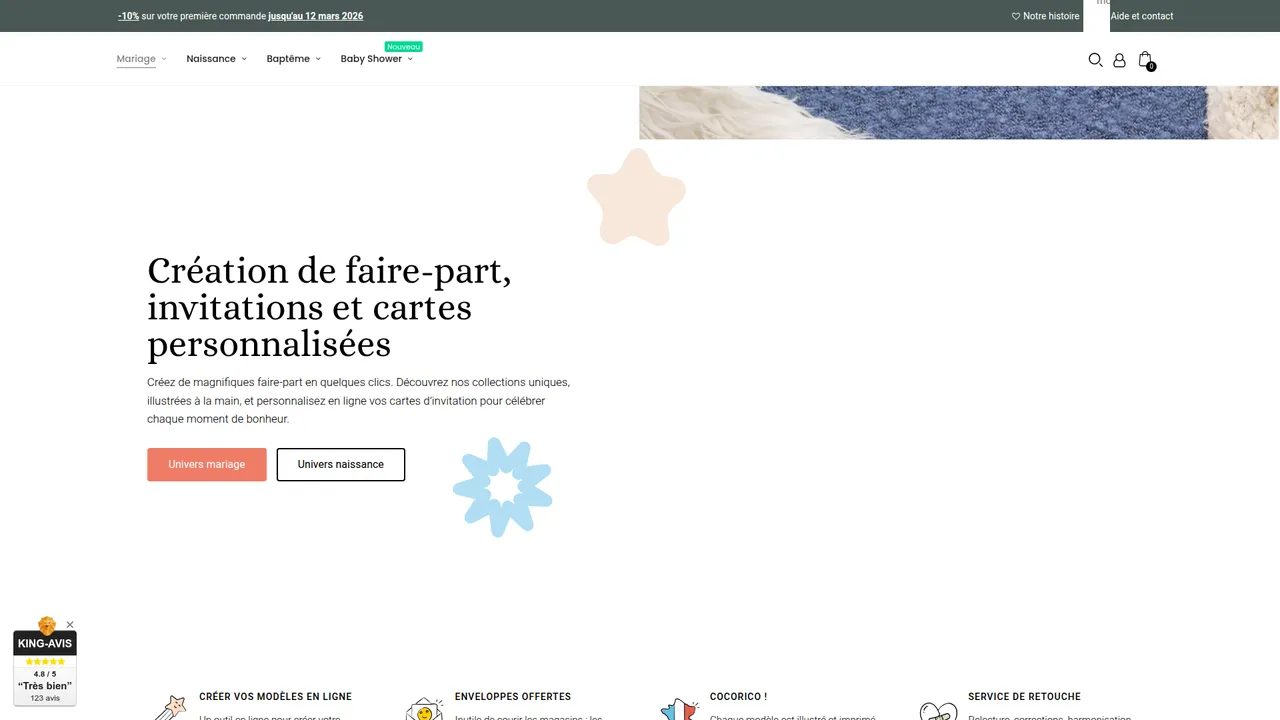1280x720 pixels.
Task: Click the France map Cocorico icon
Action: (x=680, y=708)
